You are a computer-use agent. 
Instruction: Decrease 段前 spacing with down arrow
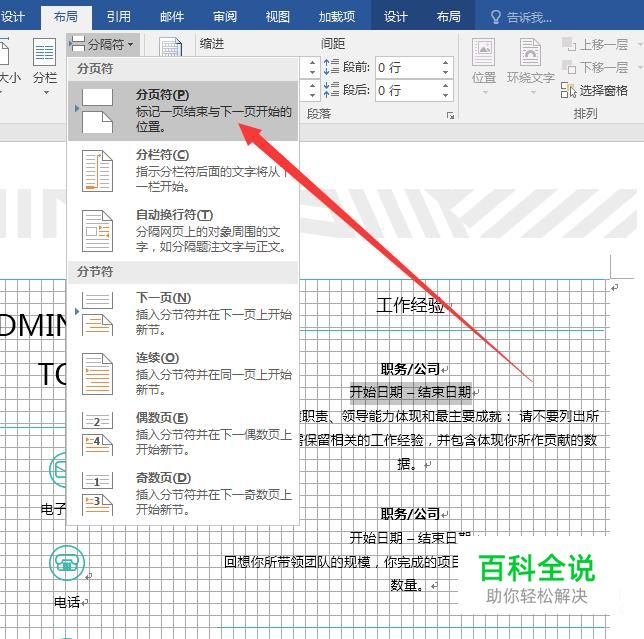click(x=446, y=72)
